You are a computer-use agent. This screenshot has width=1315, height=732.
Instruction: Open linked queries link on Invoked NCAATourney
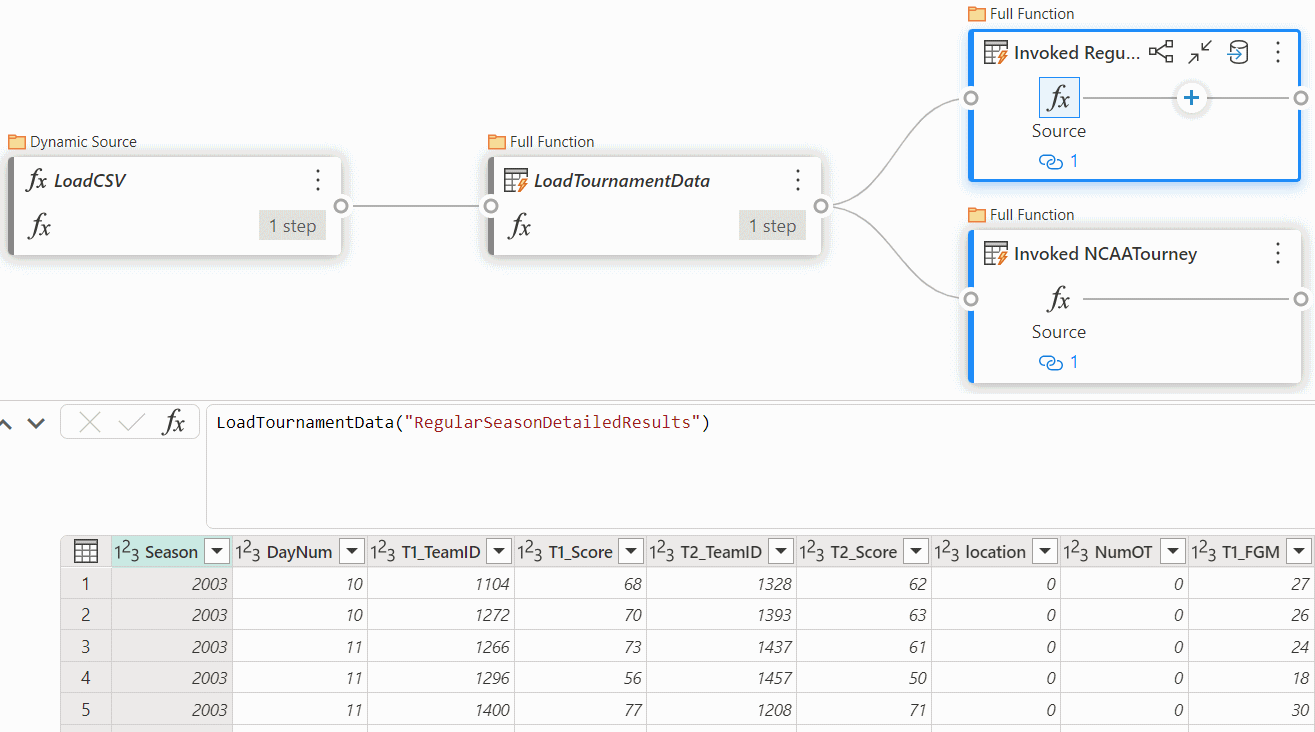(1059, 362)
